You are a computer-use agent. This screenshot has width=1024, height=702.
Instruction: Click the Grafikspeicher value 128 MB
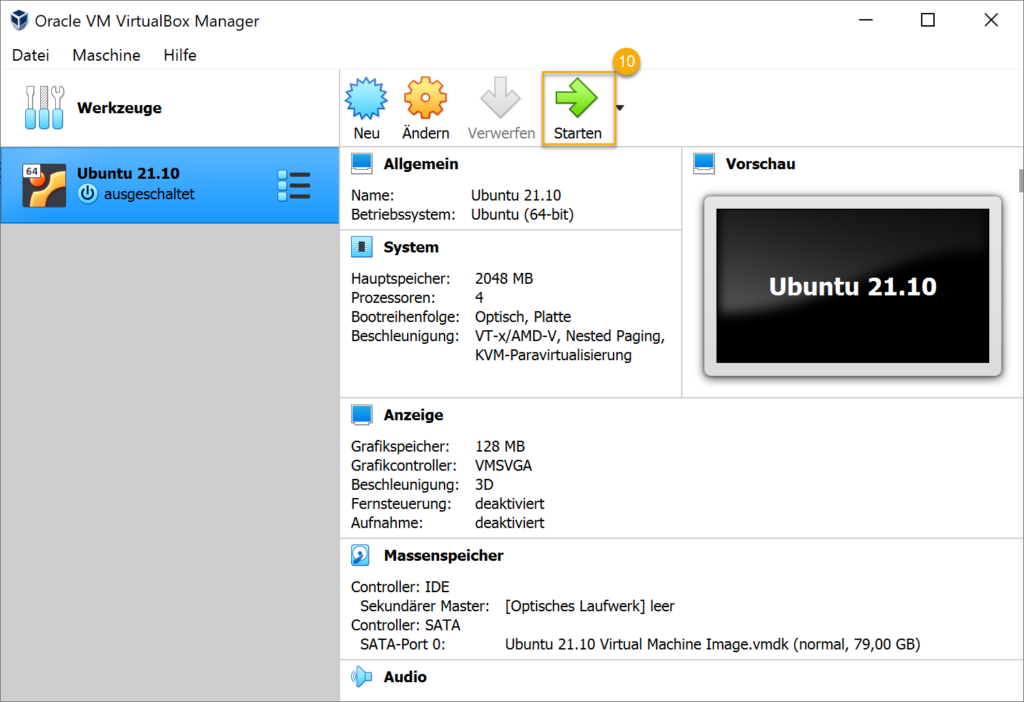tap(500, 447)
